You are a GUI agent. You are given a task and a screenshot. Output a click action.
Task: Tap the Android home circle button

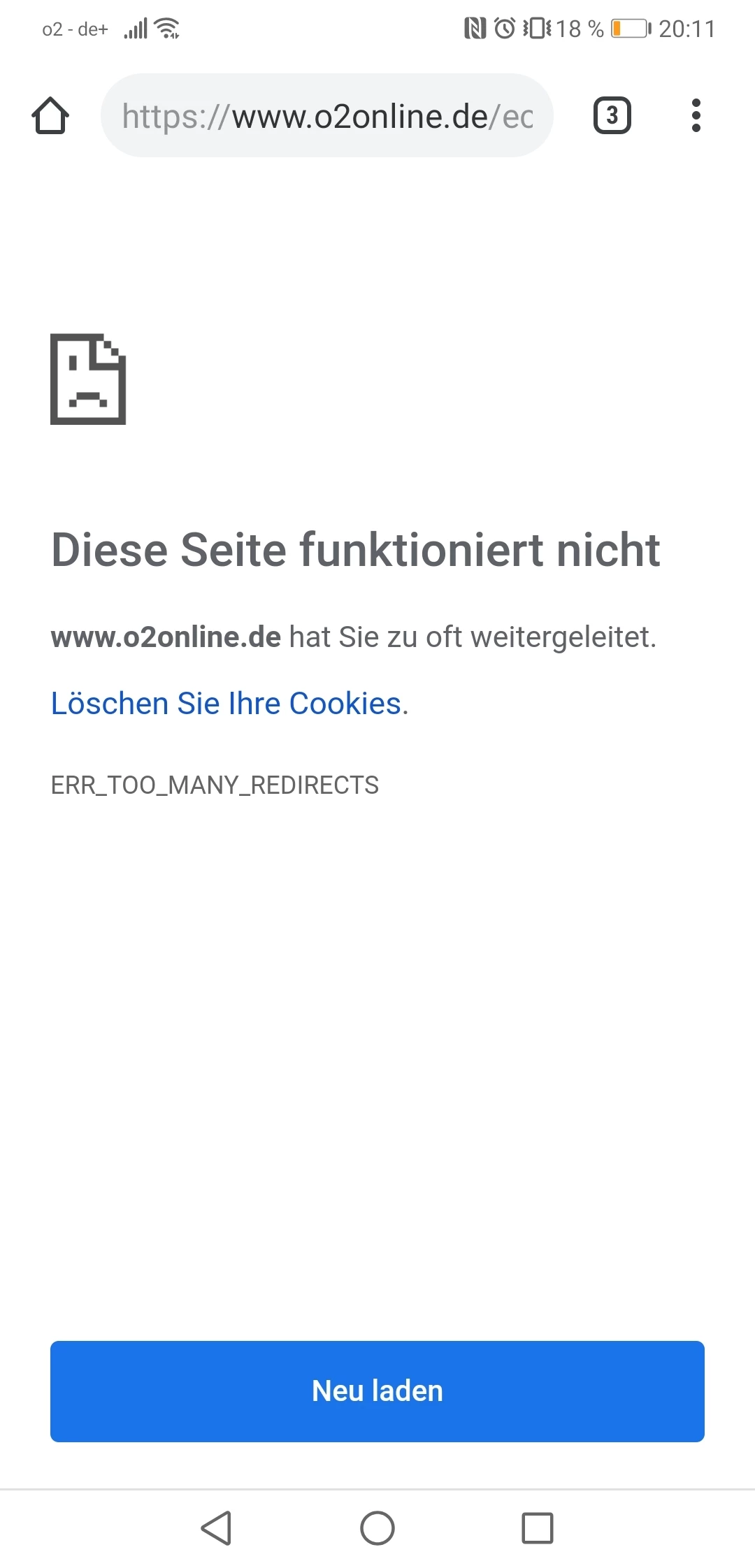point(377,1527)
